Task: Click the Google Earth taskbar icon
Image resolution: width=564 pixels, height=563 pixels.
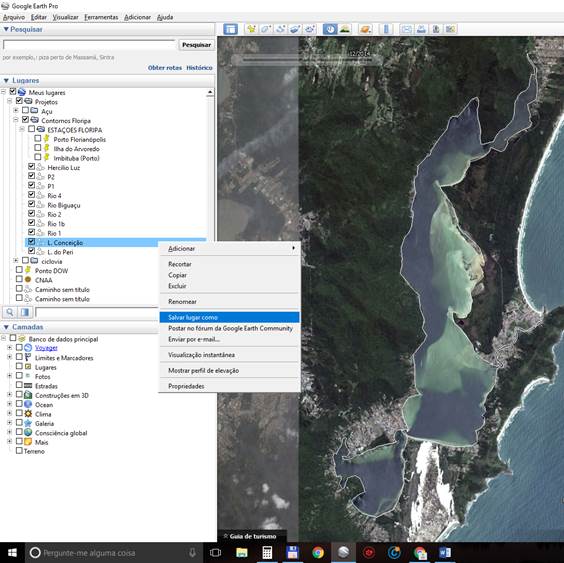Action: tap(344, 553)
